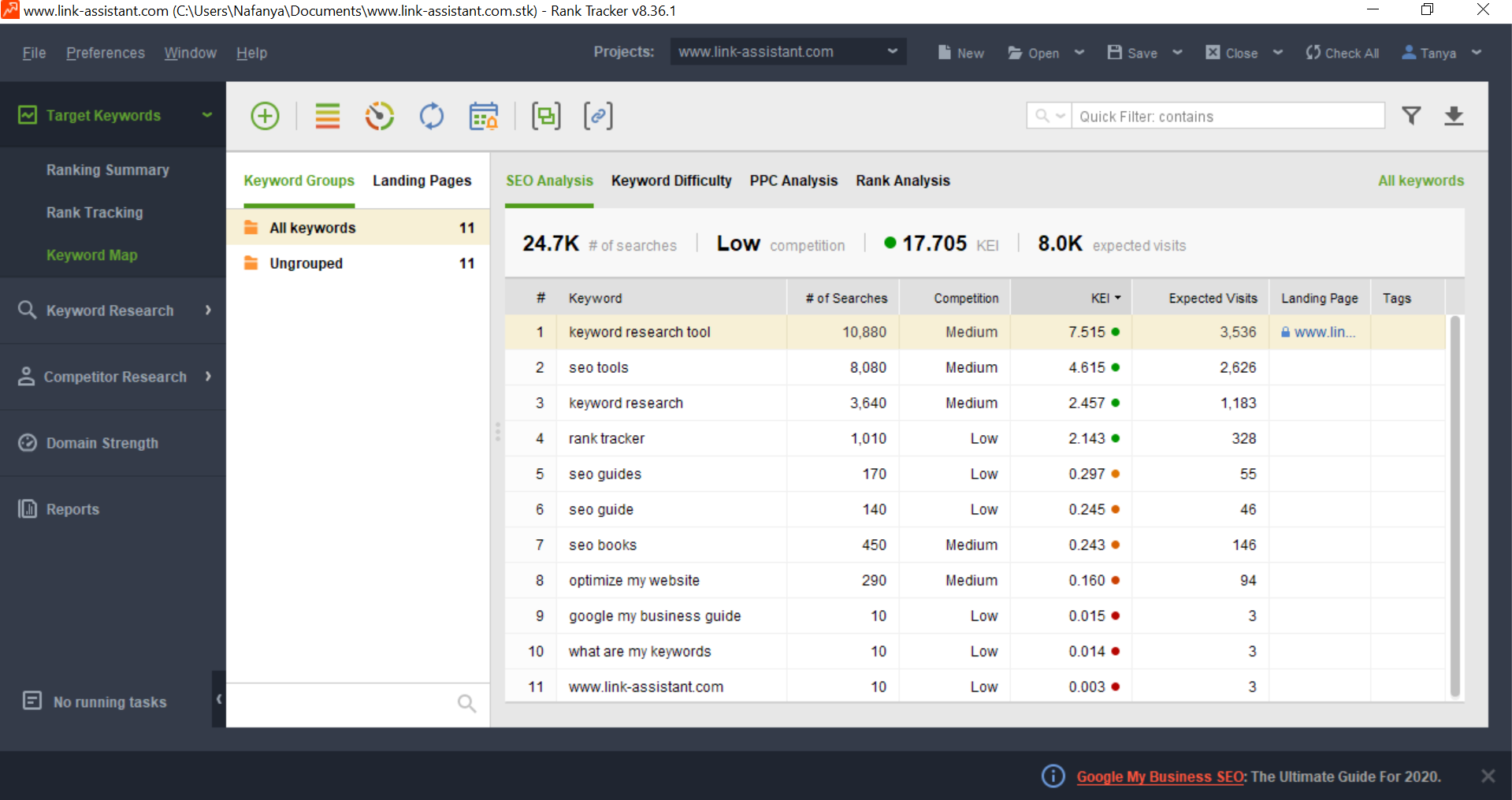Click in the Quick Filter input field

[1228, 116]
